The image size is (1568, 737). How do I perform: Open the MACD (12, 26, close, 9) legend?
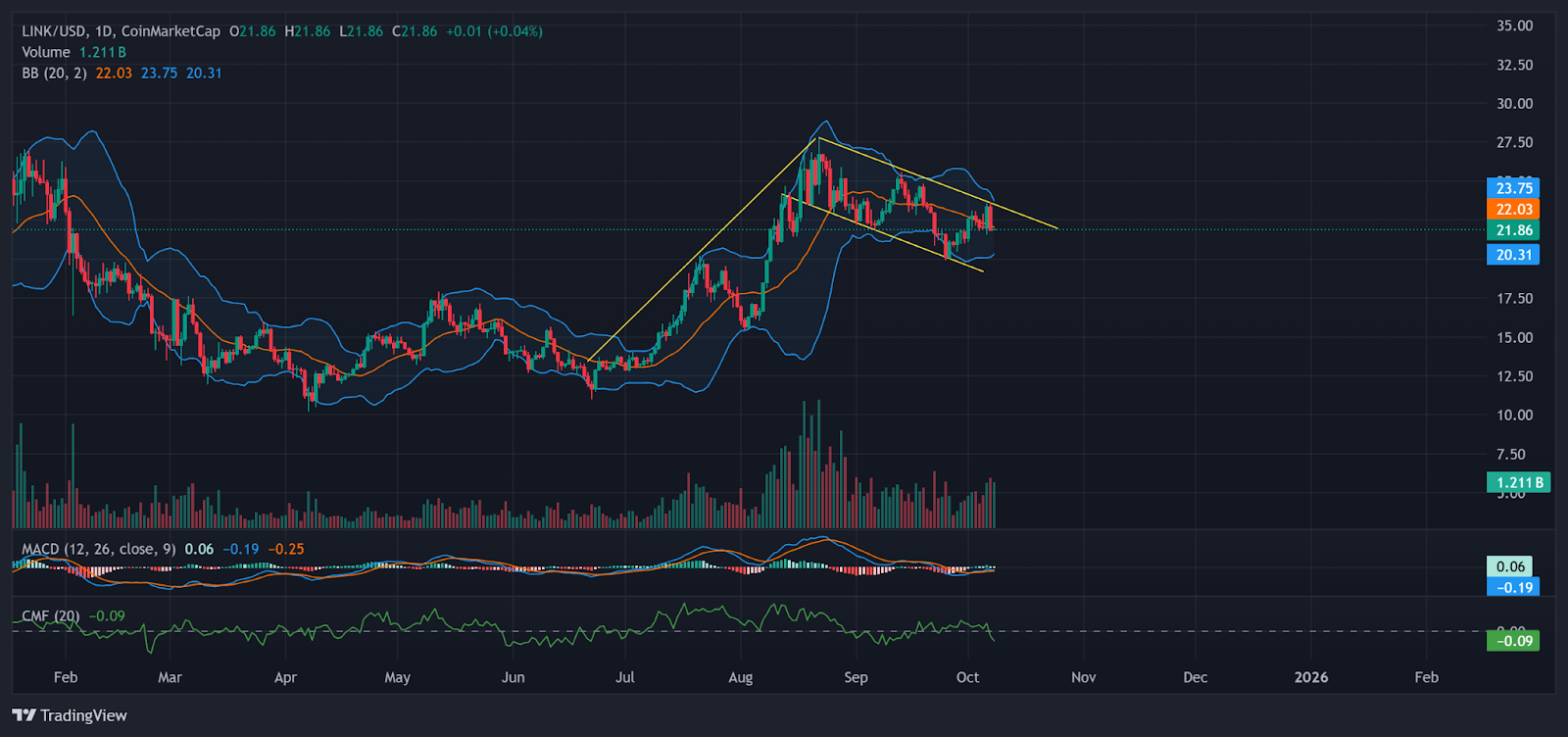(98, 549)
